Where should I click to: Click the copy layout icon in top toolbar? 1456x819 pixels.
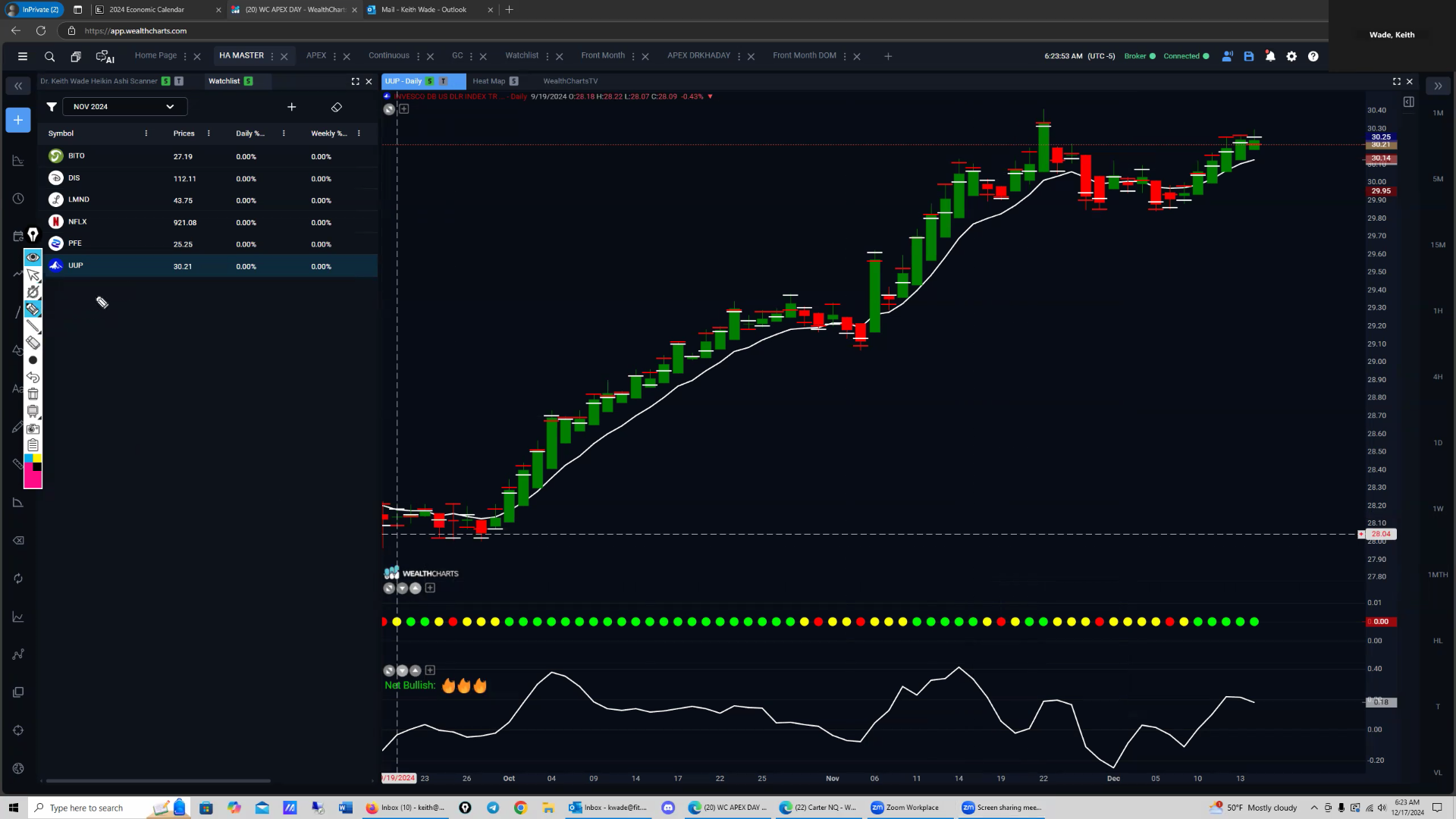click(x=76, y=56)
